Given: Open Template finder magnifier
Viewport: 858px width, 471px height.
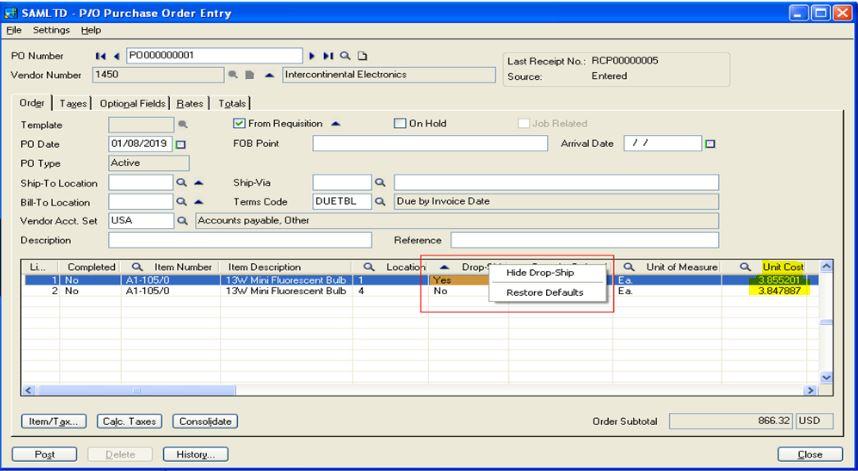Looking at the screenshot, I should pos(183,125).
